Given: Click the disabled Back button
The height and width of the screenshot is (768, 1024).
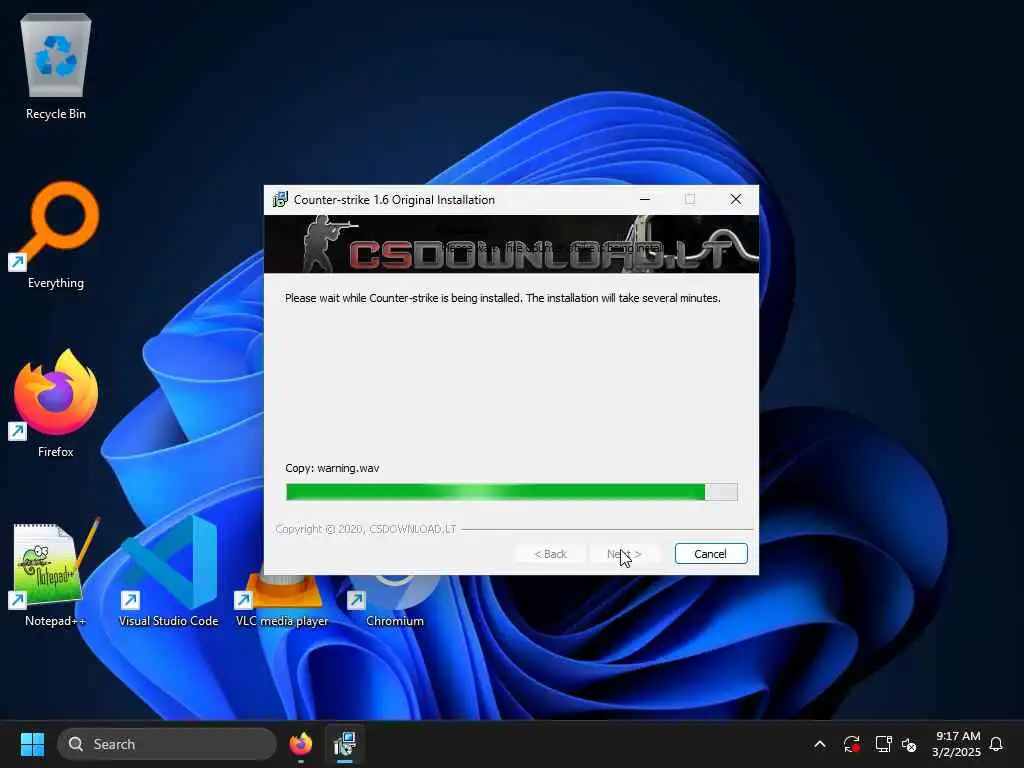Looking at the screenshot, I should [x=551, y=554].
